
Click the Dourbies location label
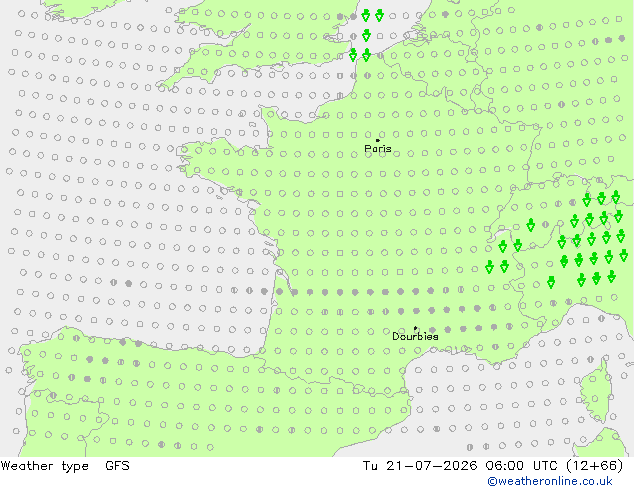[415, 336]
